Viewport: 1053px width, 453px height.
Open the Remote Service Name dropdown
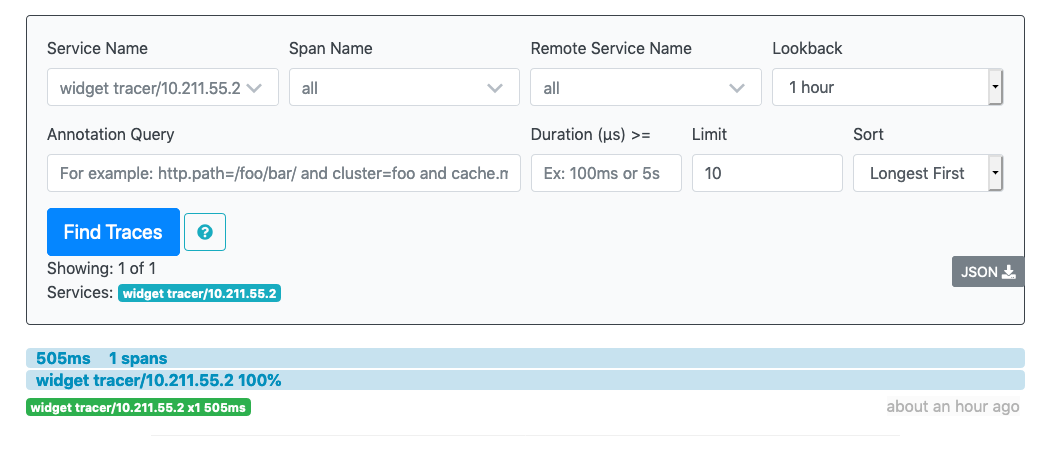645,88
